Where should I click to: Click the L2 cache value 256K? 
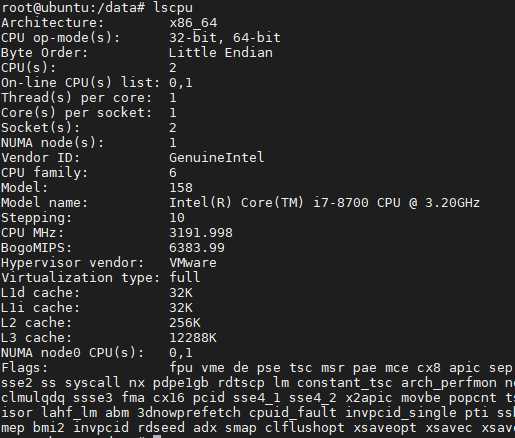coord(185,323)
